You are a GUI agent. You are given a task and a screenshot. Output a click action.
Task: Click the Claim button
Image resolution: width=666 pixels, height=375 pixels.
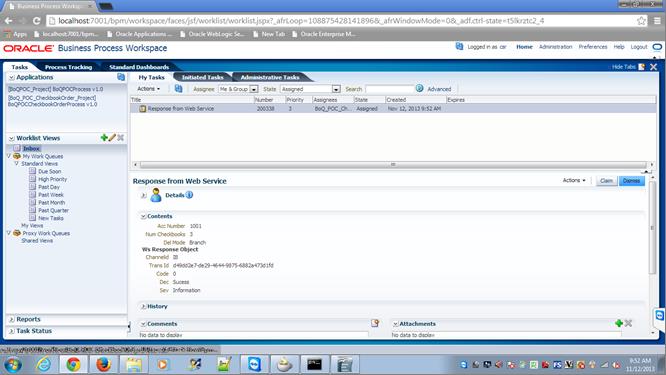tap(606, 181)
